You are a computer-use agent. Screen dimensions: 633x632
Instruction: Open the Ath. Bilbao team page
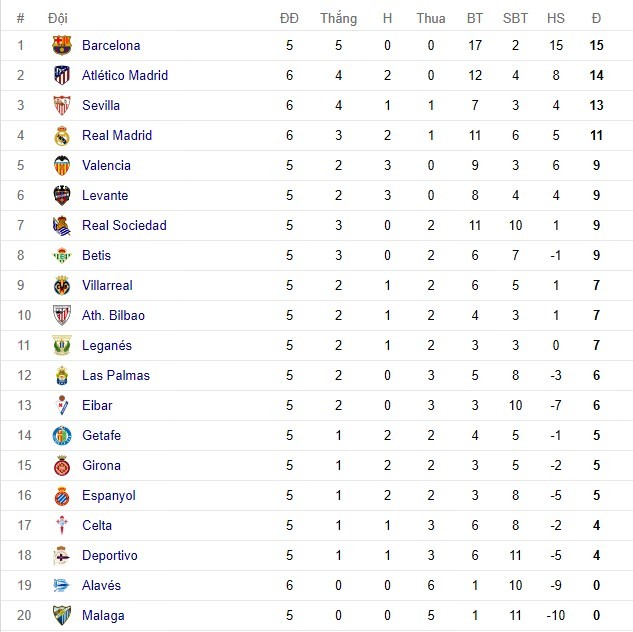[113, 315]
